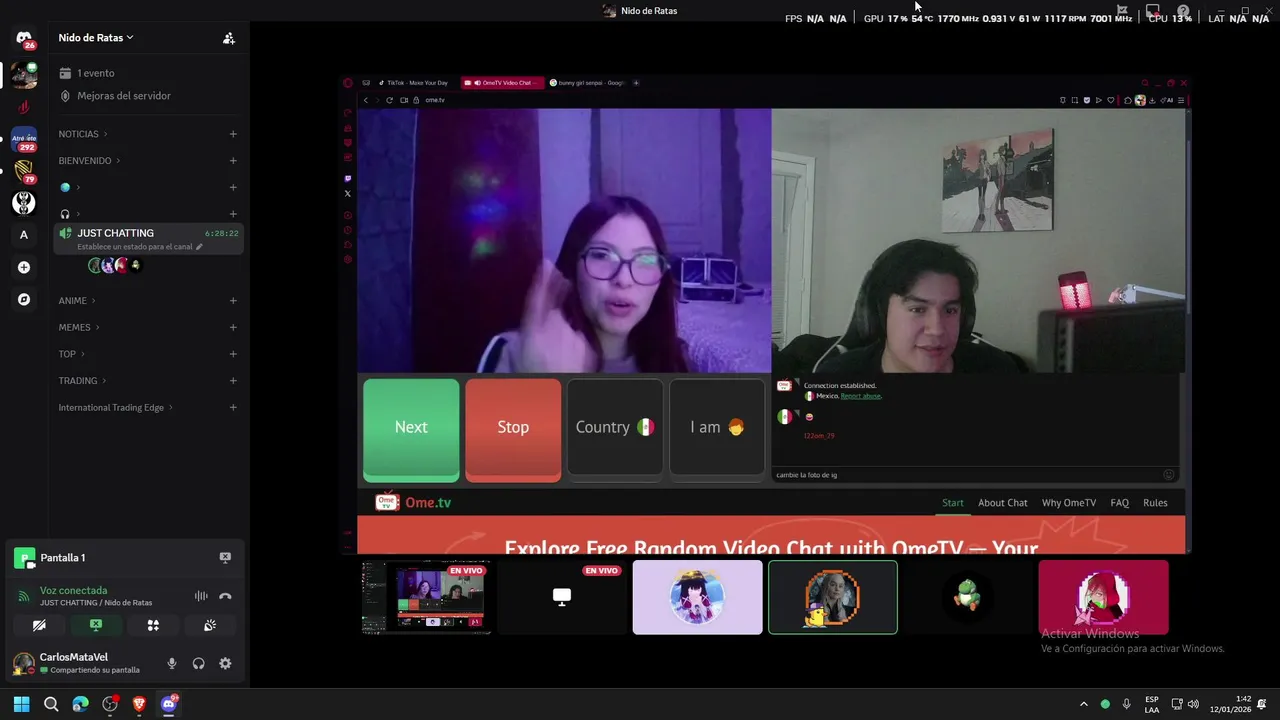Expand the TRADING category
The width and height of the screenshot is (1280, 720).
[x=82, y=381]
